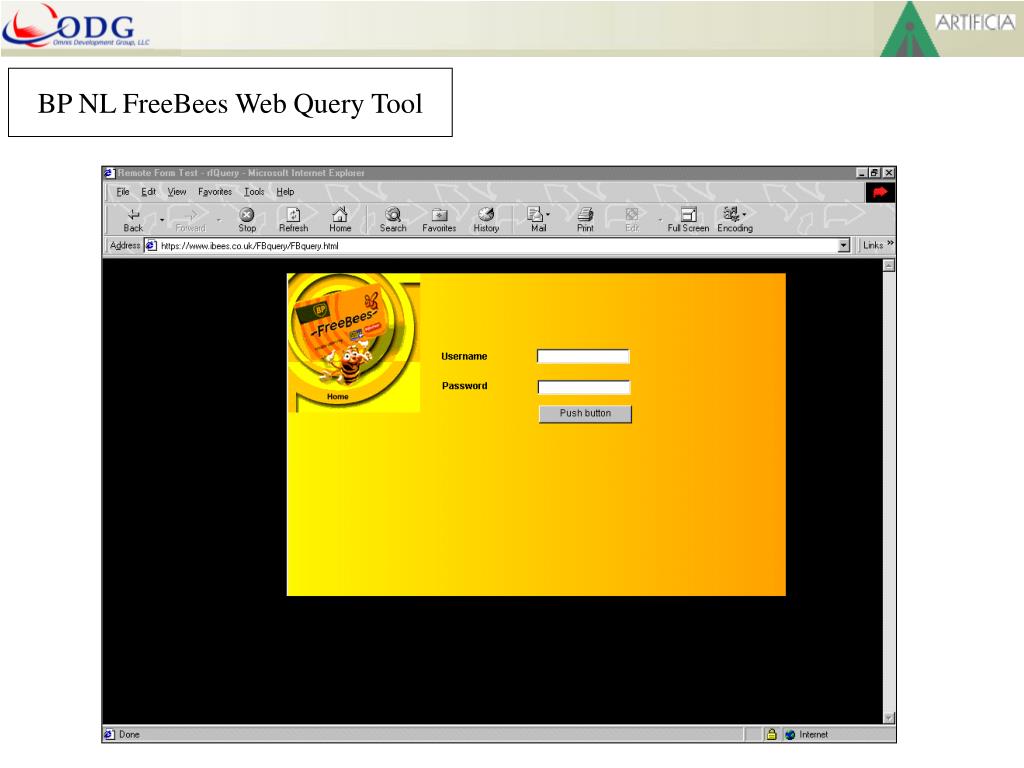This screenshot has width=1024, height=768.
Task: Click the ODG logo in header
Action: point(76,26)
